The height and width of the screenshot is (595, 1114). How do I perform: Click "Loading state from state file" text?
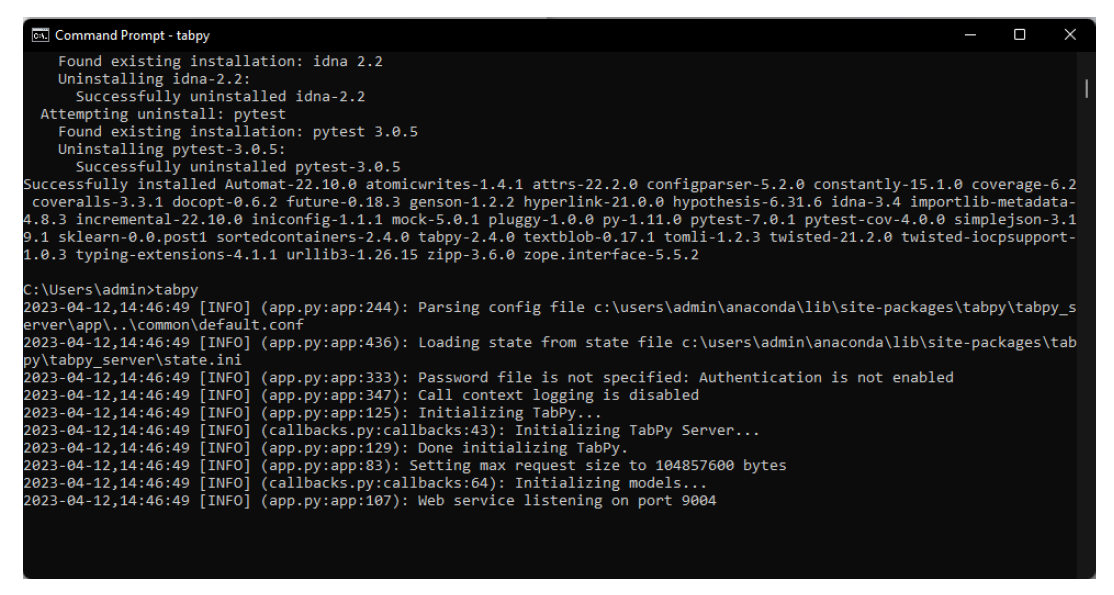point(545,343)
